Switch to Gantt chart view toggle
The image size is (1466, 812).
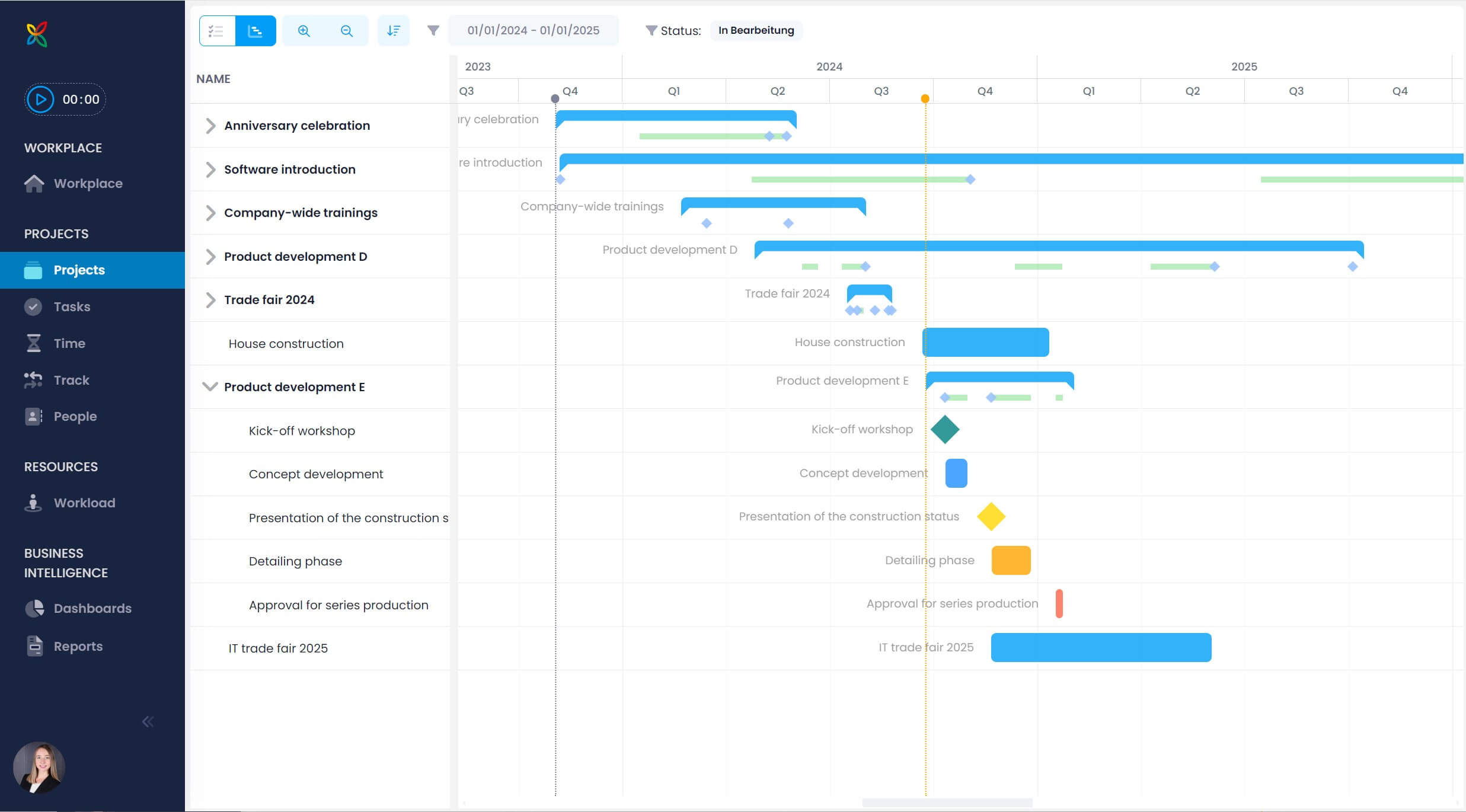click(255, 31)
